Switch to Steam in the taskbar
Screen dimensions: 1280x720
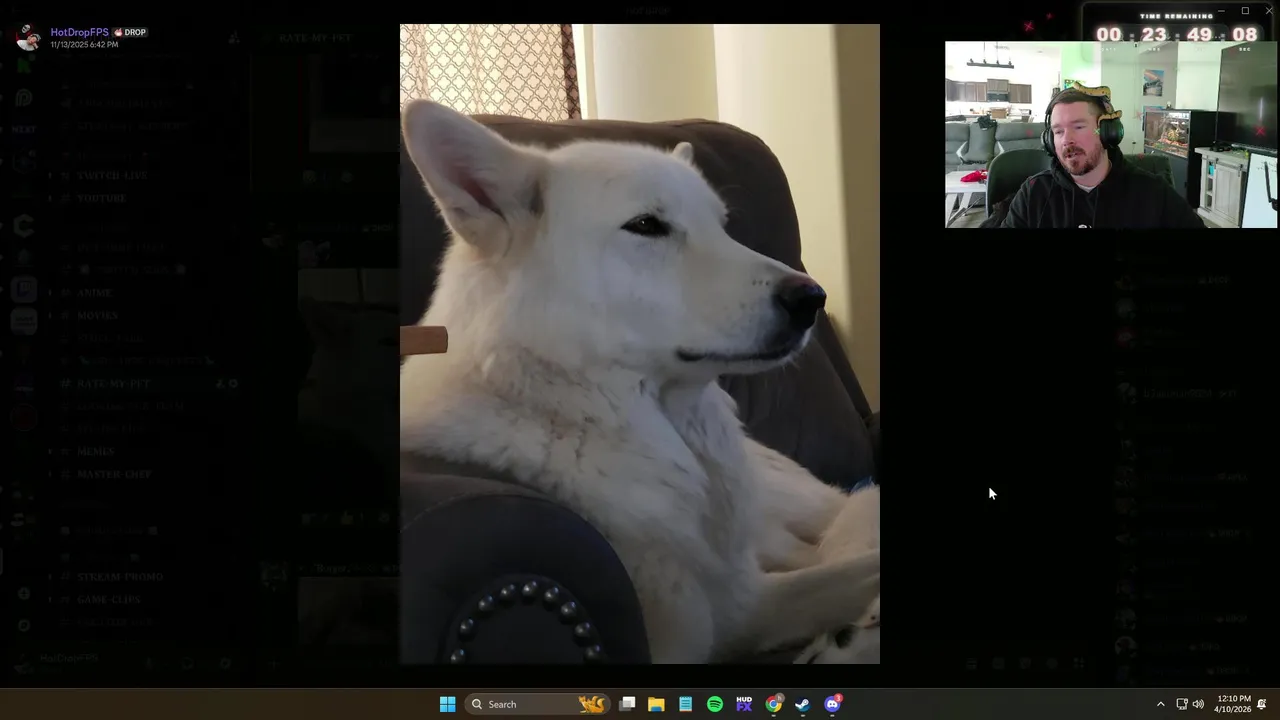pos(802,704)
